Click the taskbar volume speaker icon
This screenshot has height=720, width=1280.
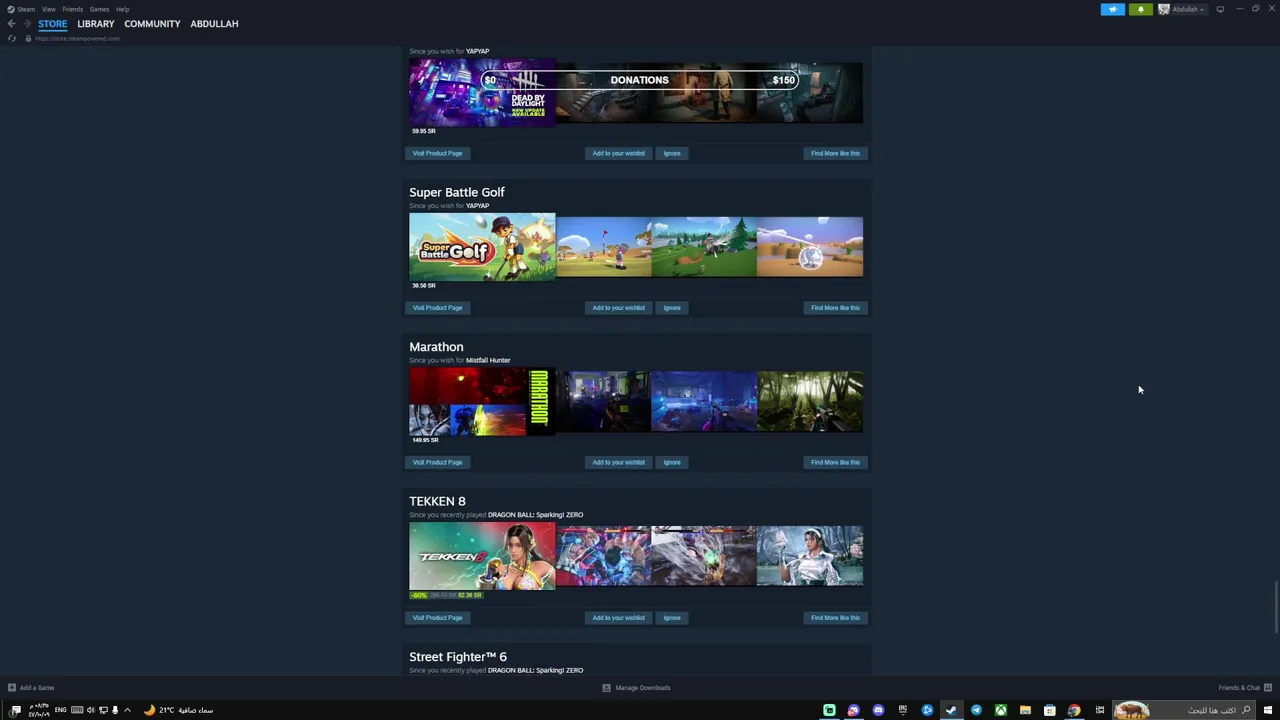point(90,710)
